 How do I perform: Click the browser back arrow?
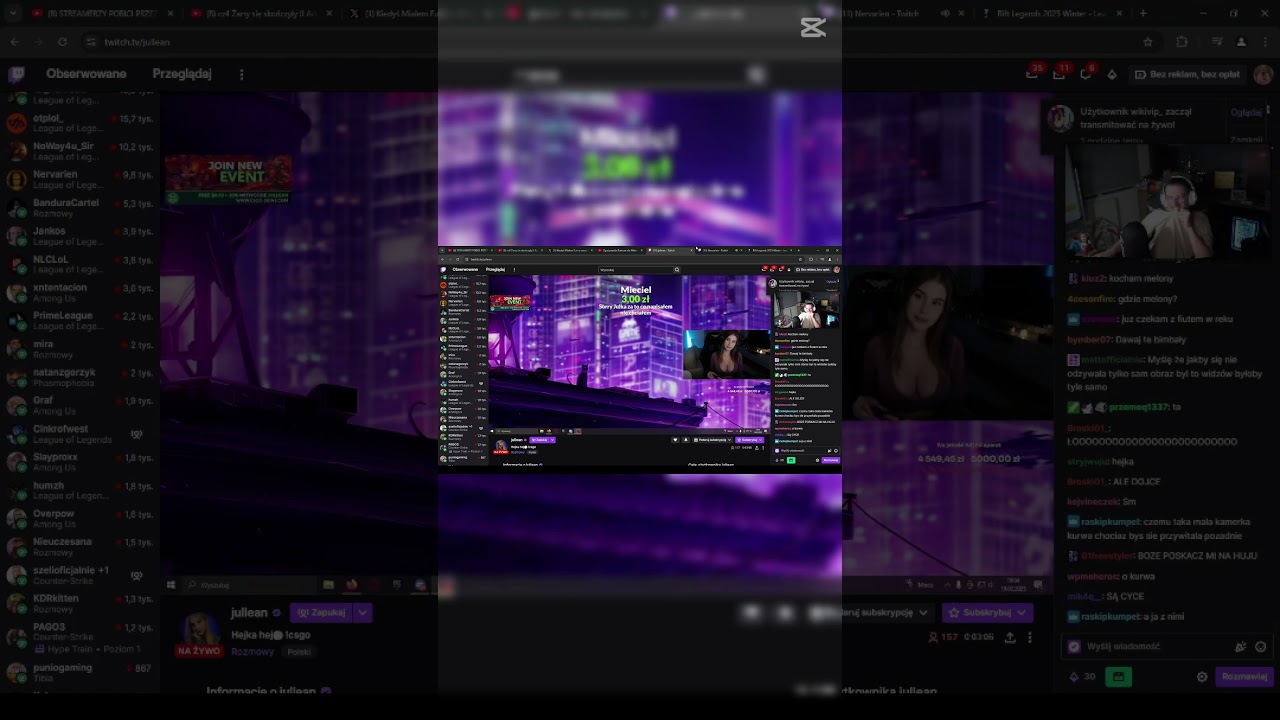[x=15, y=42]
